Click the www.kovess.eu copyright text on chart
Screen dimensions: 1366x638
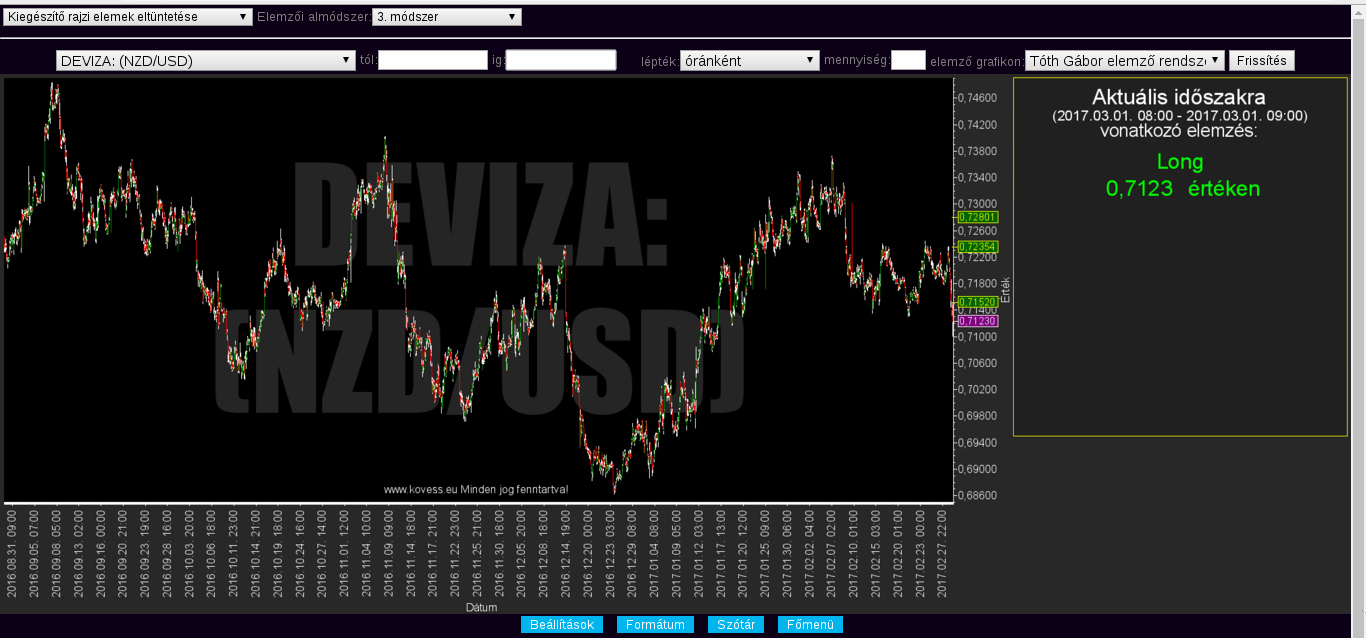click(476, 490)
